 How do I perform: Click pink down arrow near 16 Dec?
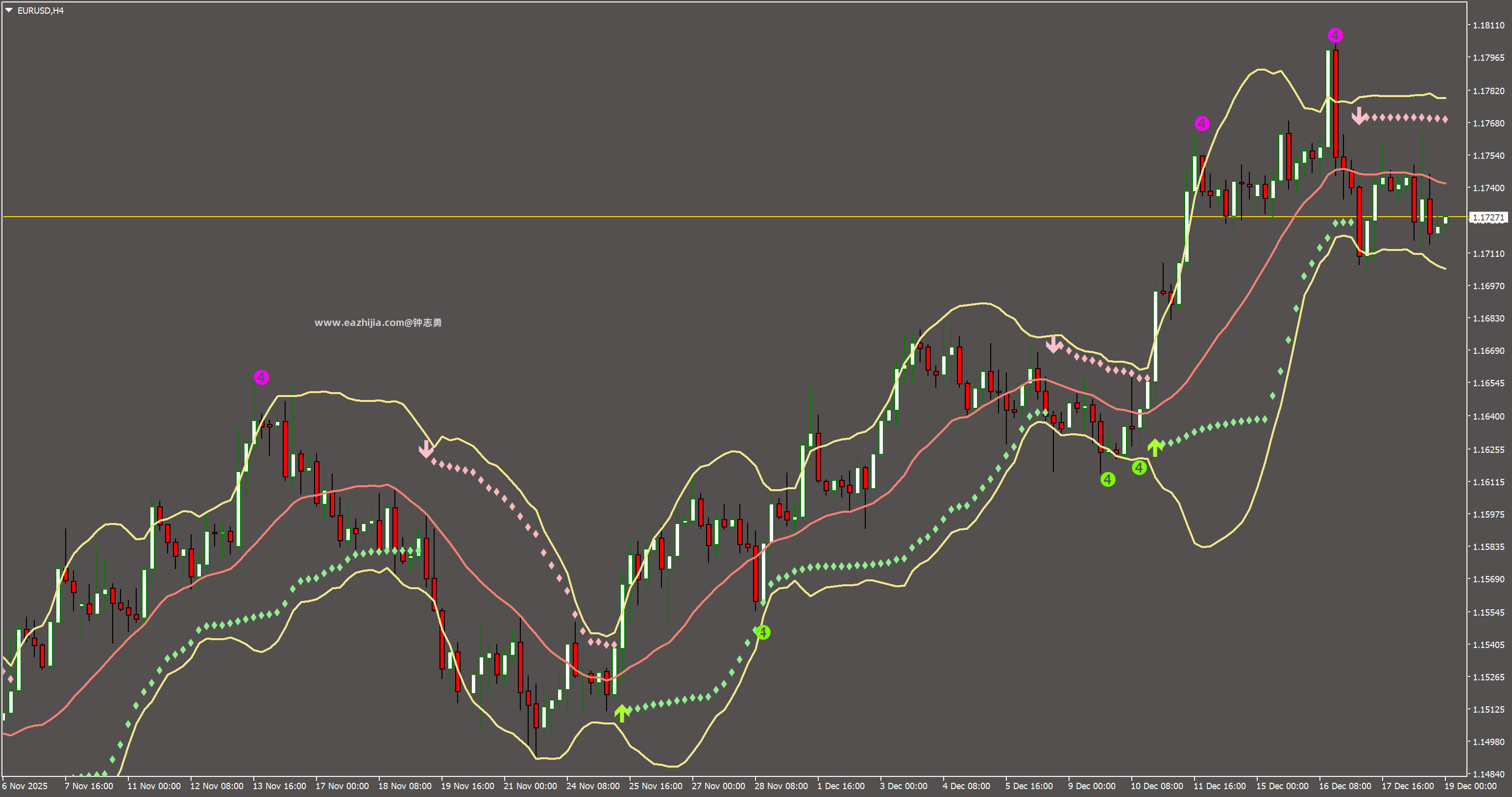[1359, 116]
